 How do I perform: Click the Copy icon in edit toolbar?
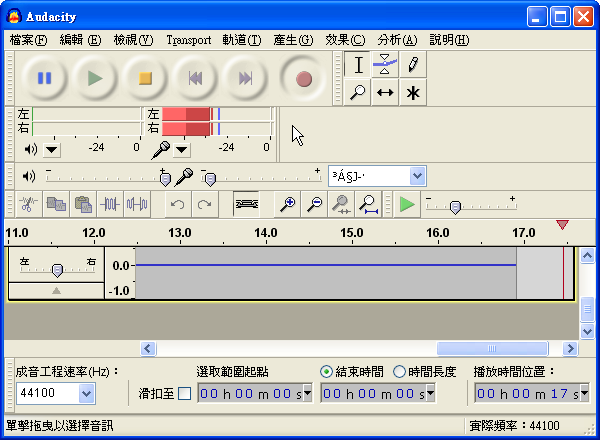pos(56,204)
